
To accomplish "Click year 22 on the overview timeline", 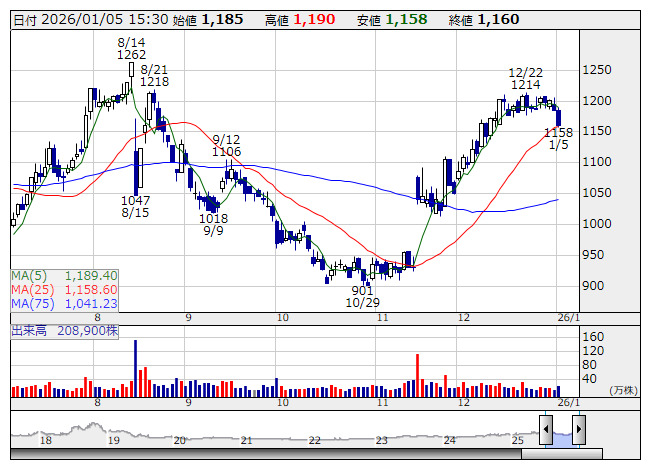I will pos(314,440).
